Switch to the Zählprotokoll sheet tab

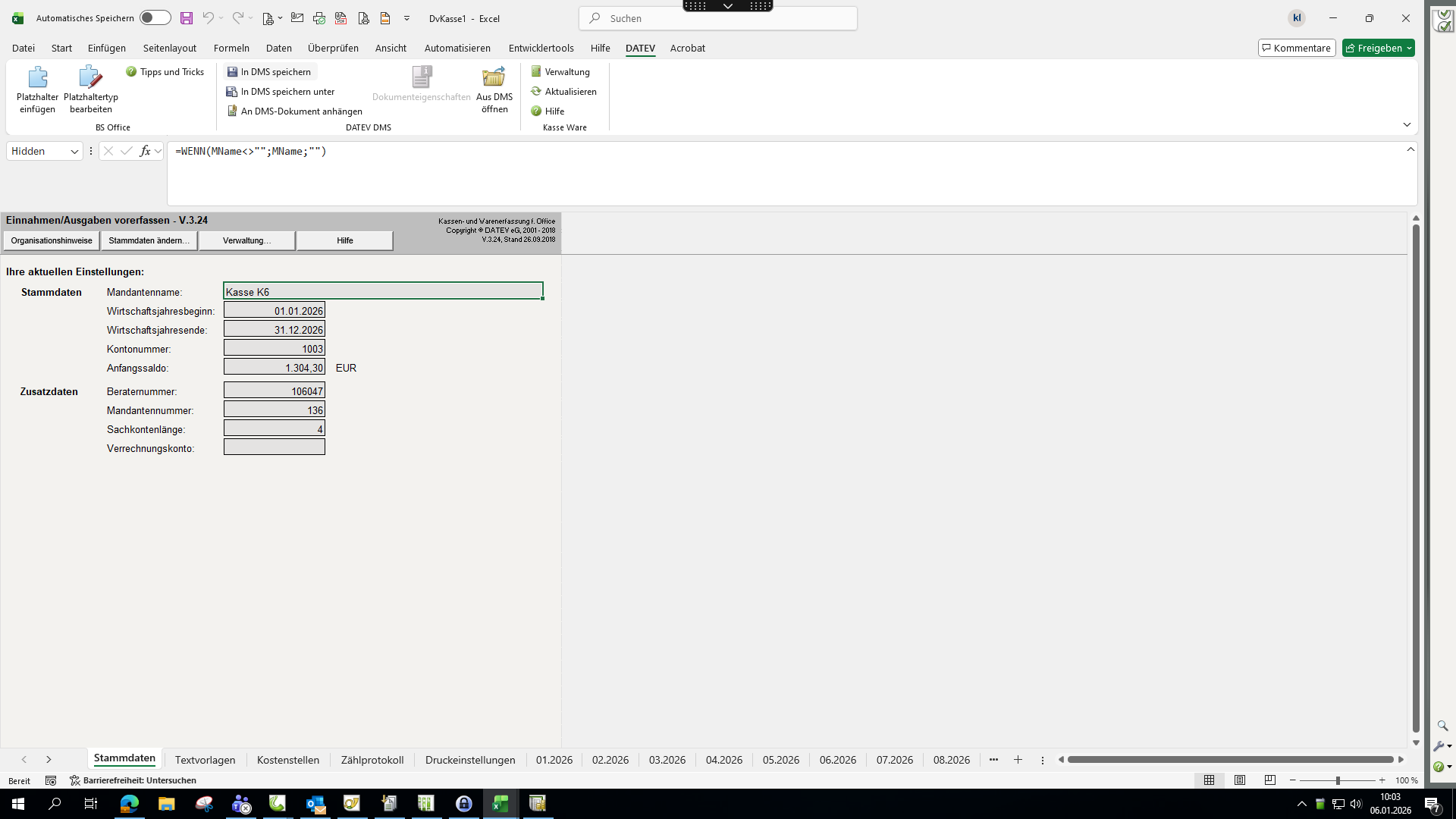point(372,760)
